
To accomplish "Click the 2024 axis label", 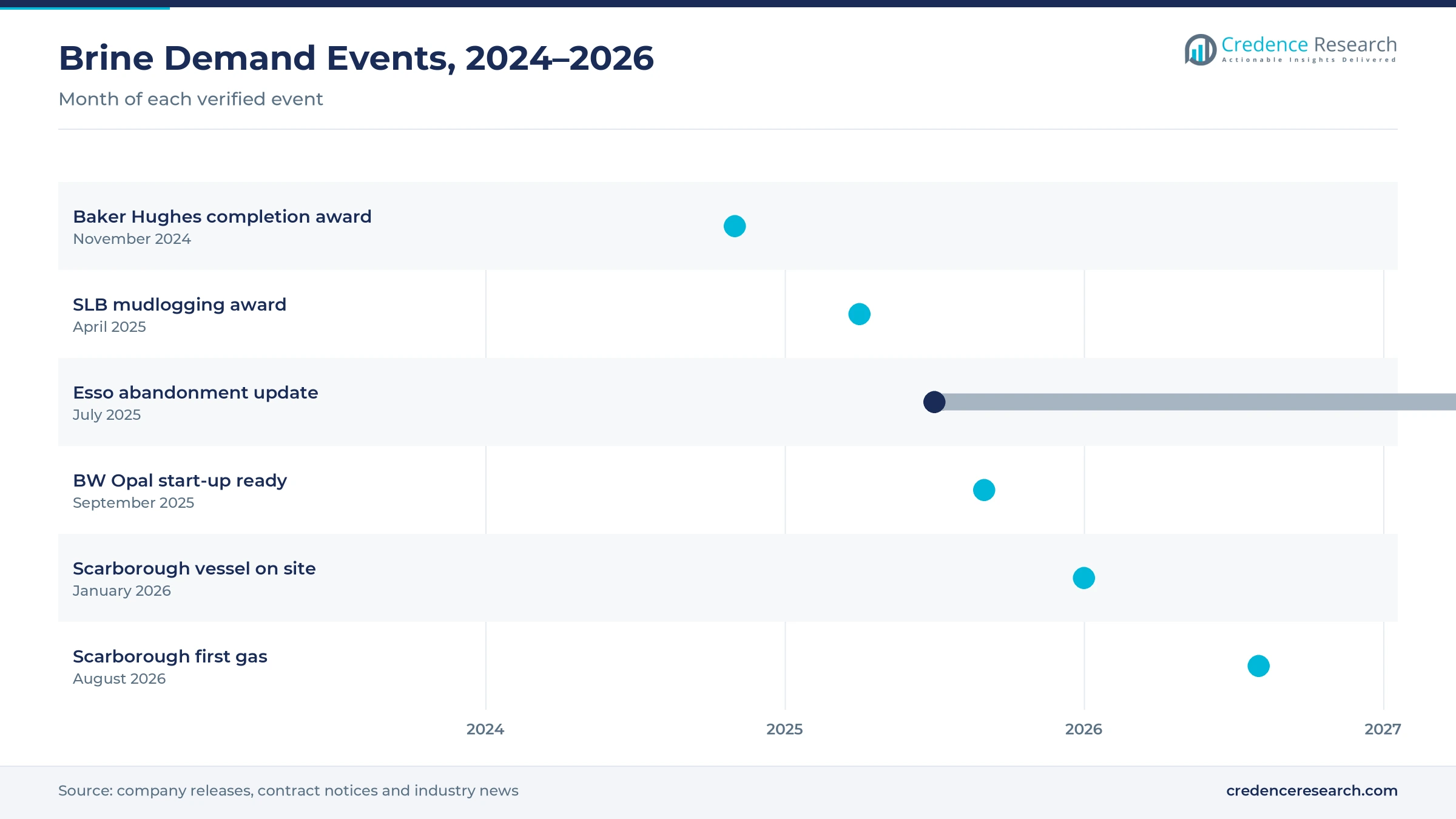I will 485,729.
